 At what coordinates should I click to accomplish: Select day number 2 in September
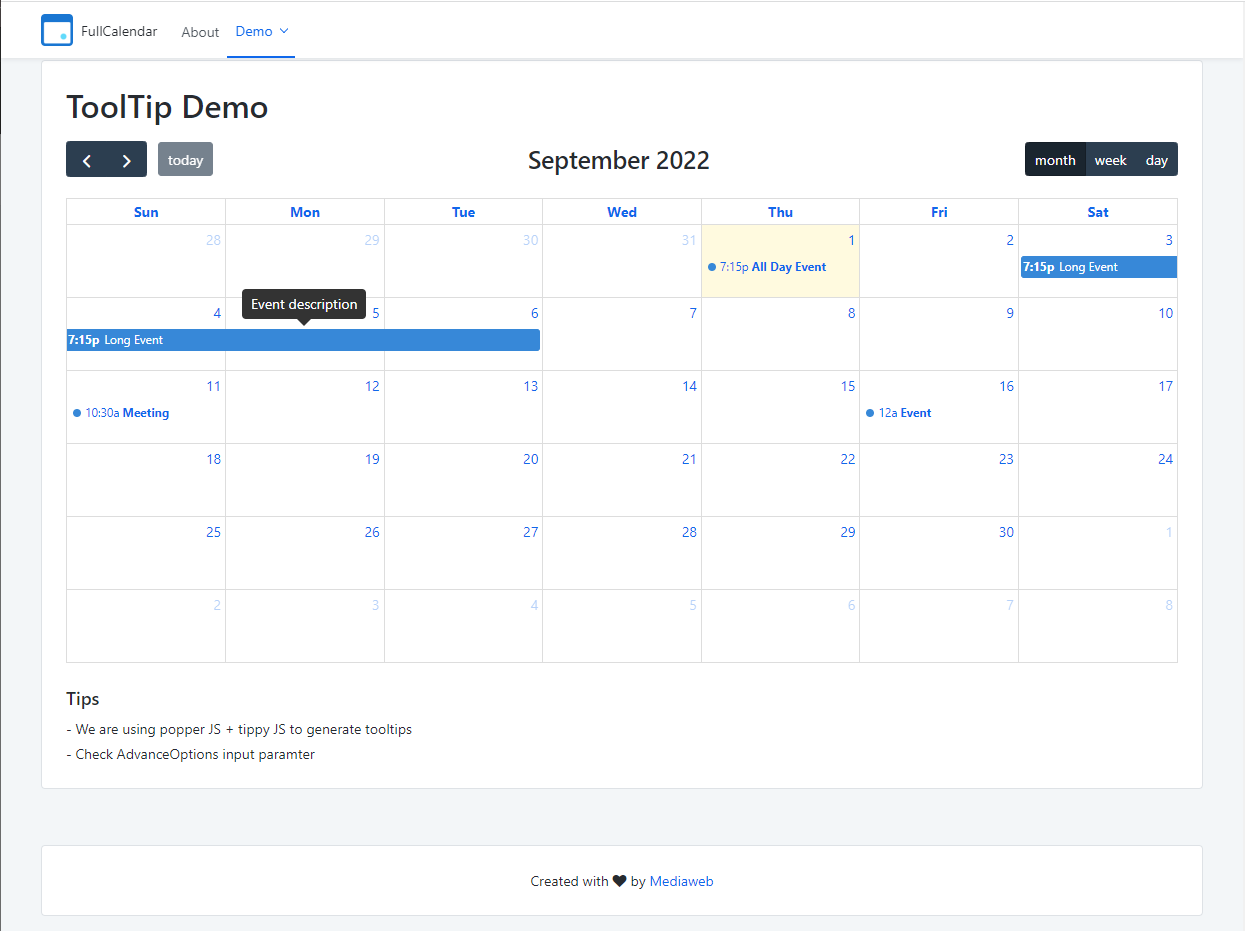click(1010, 240)
